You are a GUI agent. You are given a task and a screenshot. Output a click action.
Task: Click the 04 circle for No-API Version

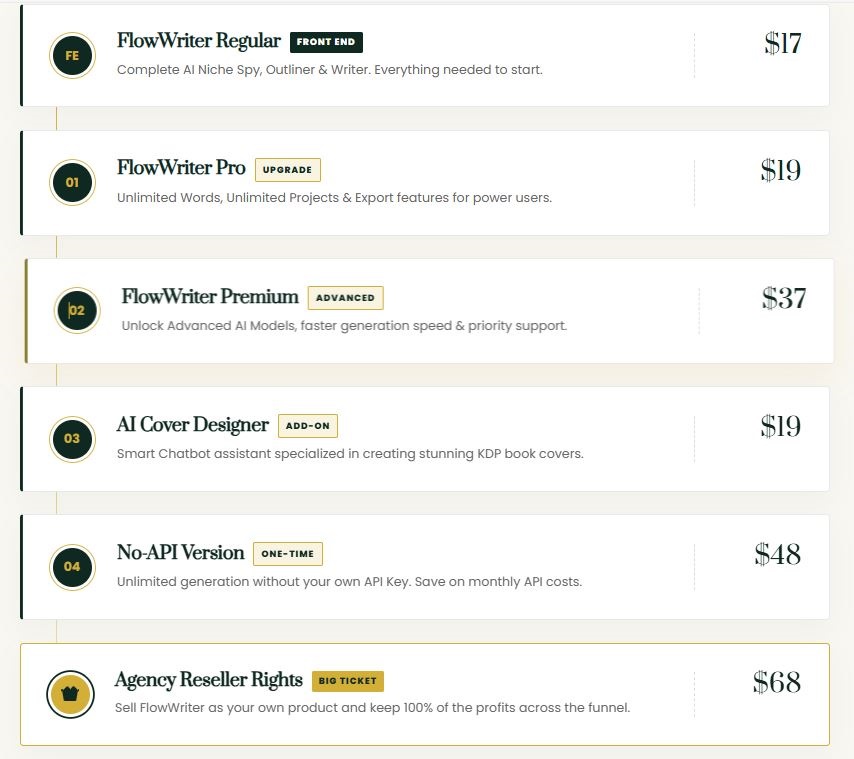(71, 567)
